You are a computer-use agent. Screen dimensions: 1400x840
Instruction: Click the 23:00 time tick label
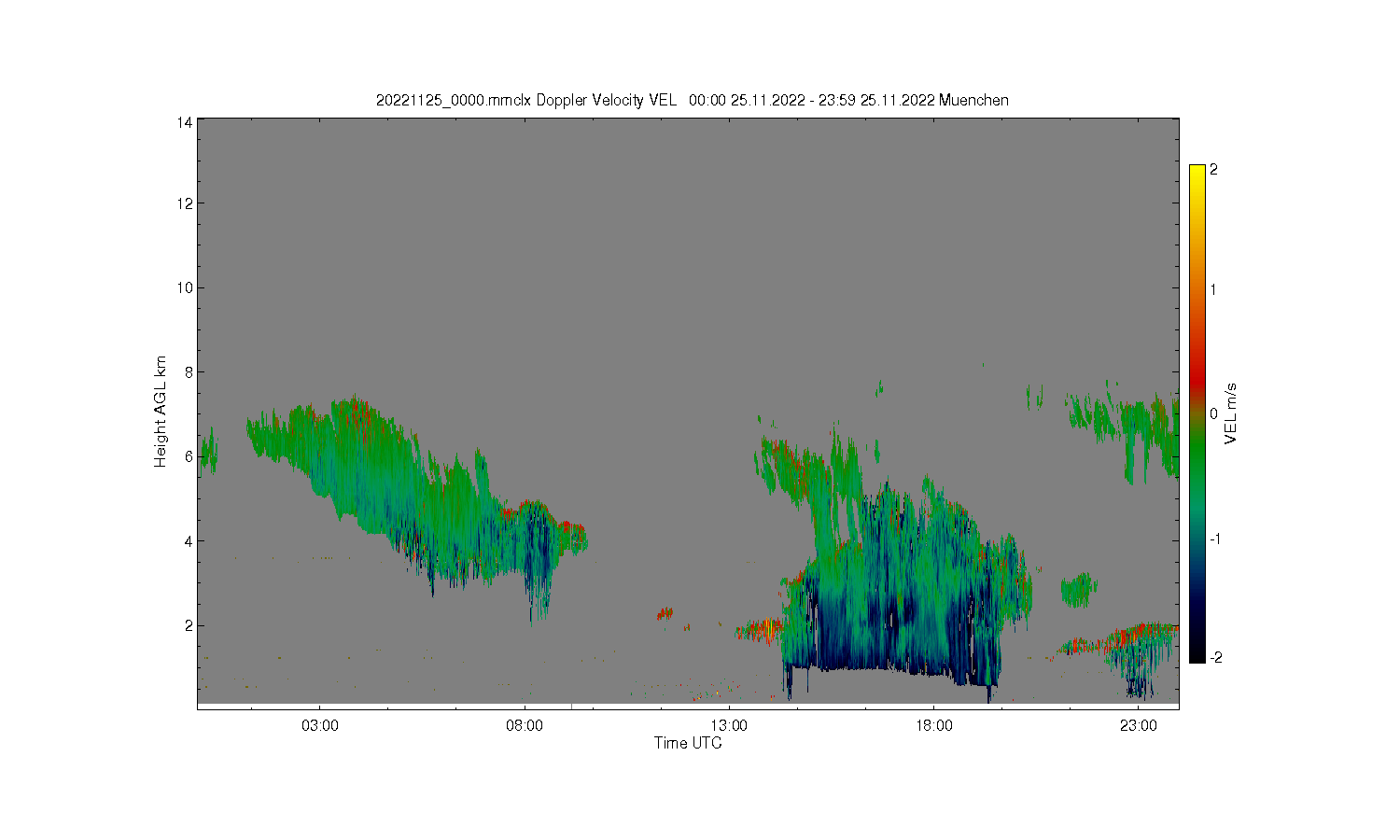pos(1139,726)
